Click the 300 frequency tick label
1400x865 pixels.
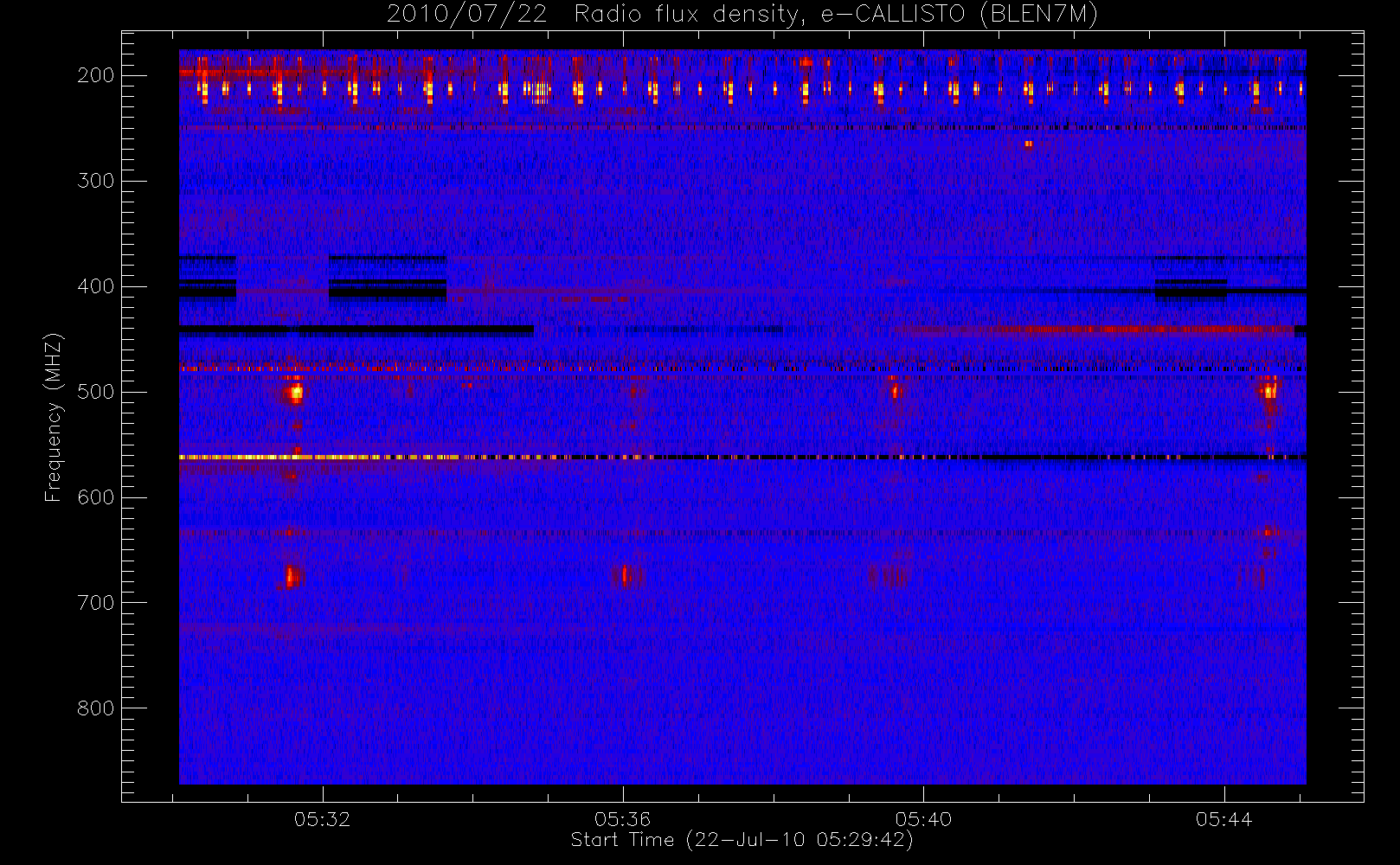[95, 181]
